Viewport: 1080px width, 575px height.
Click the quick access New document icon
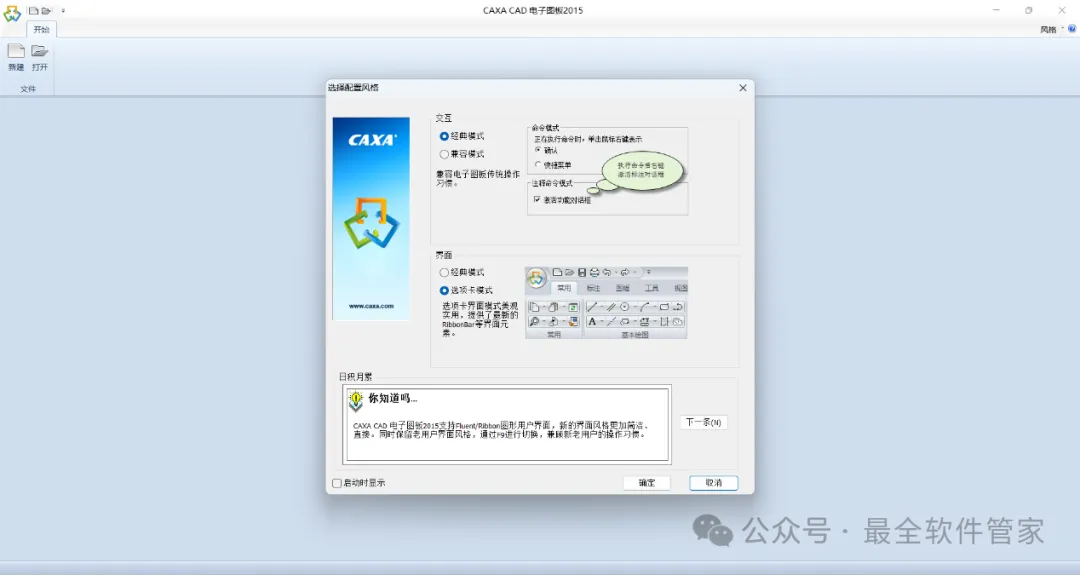pyautogui.click(x=33, y=11)
